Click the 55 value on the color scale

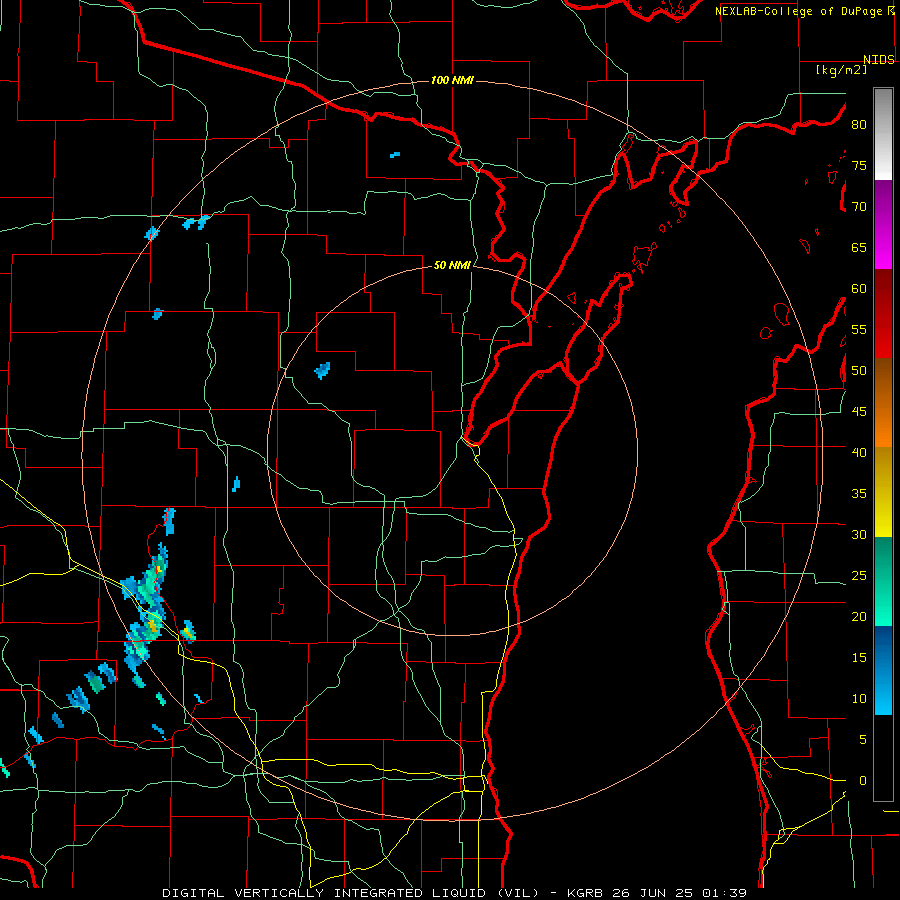(x=859, y=329)
